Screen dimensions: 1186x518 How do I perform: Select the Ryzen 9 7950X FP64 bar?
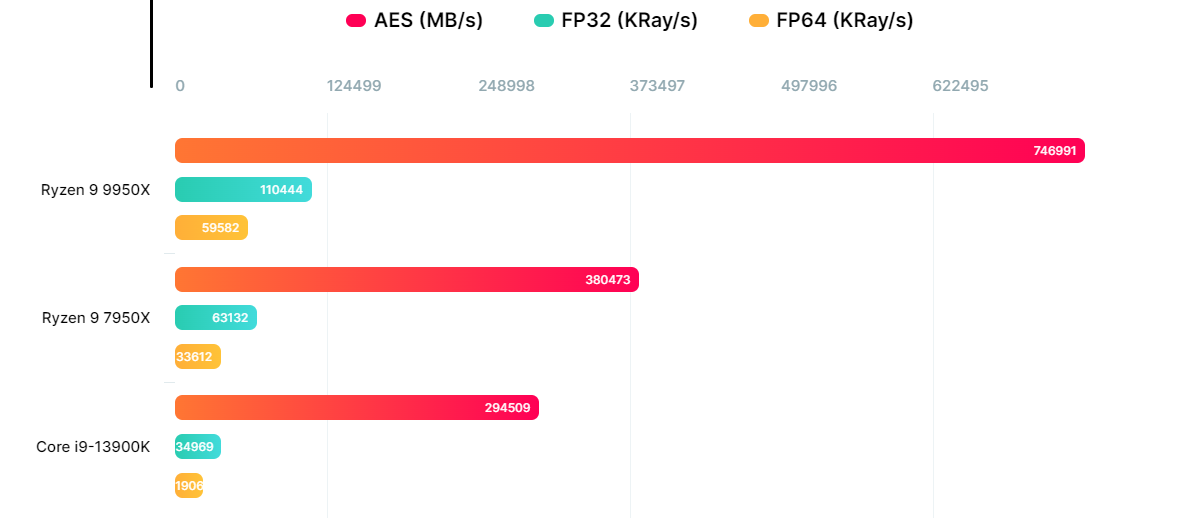(198, 357)
